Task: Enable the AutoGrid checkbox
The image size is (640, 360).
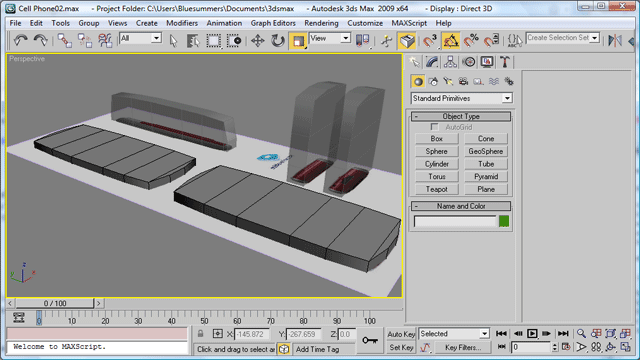Action: (x=434, y=127)
